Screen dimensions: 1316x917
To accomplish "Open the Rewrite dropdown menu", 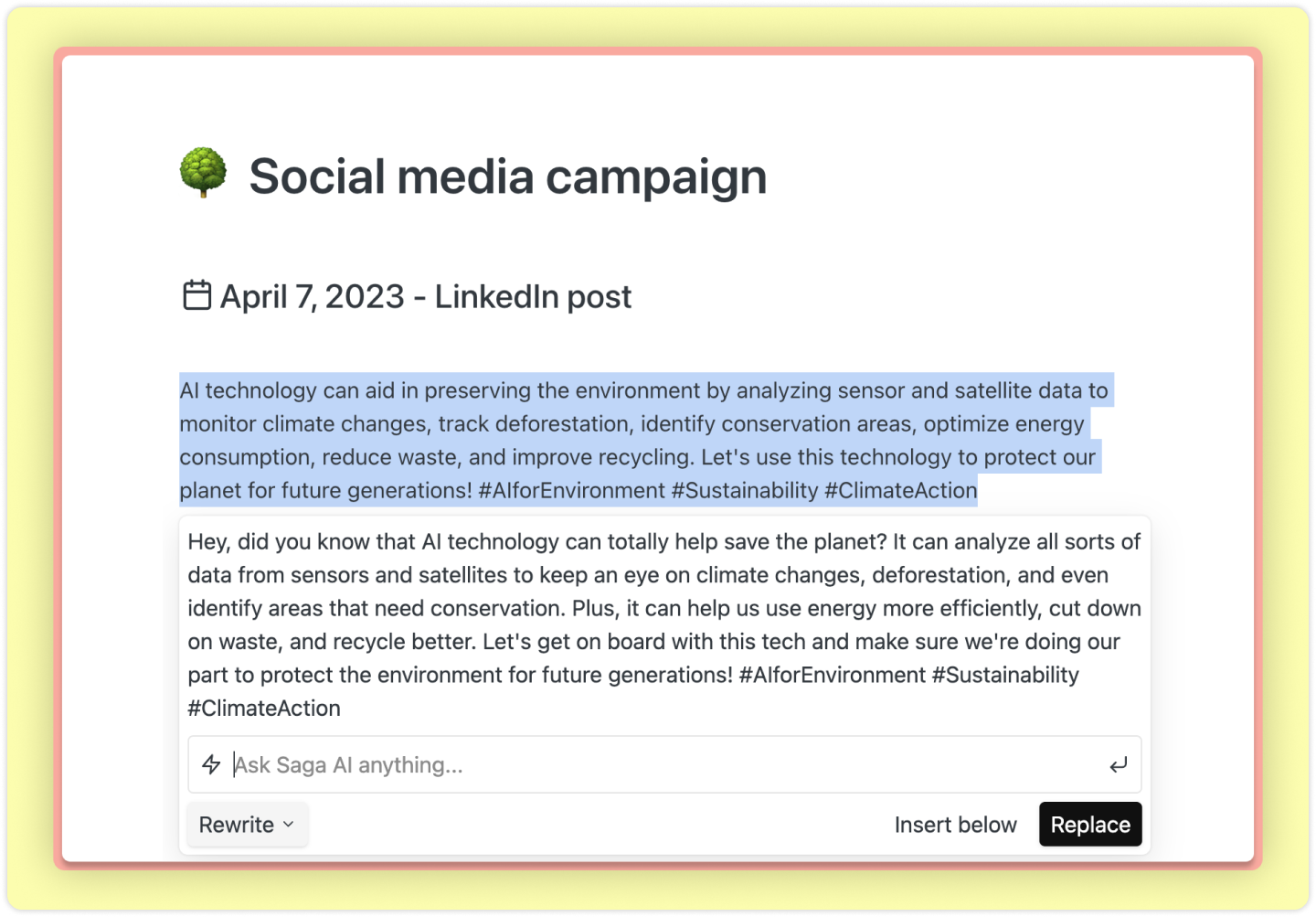I will click(247, 825).
